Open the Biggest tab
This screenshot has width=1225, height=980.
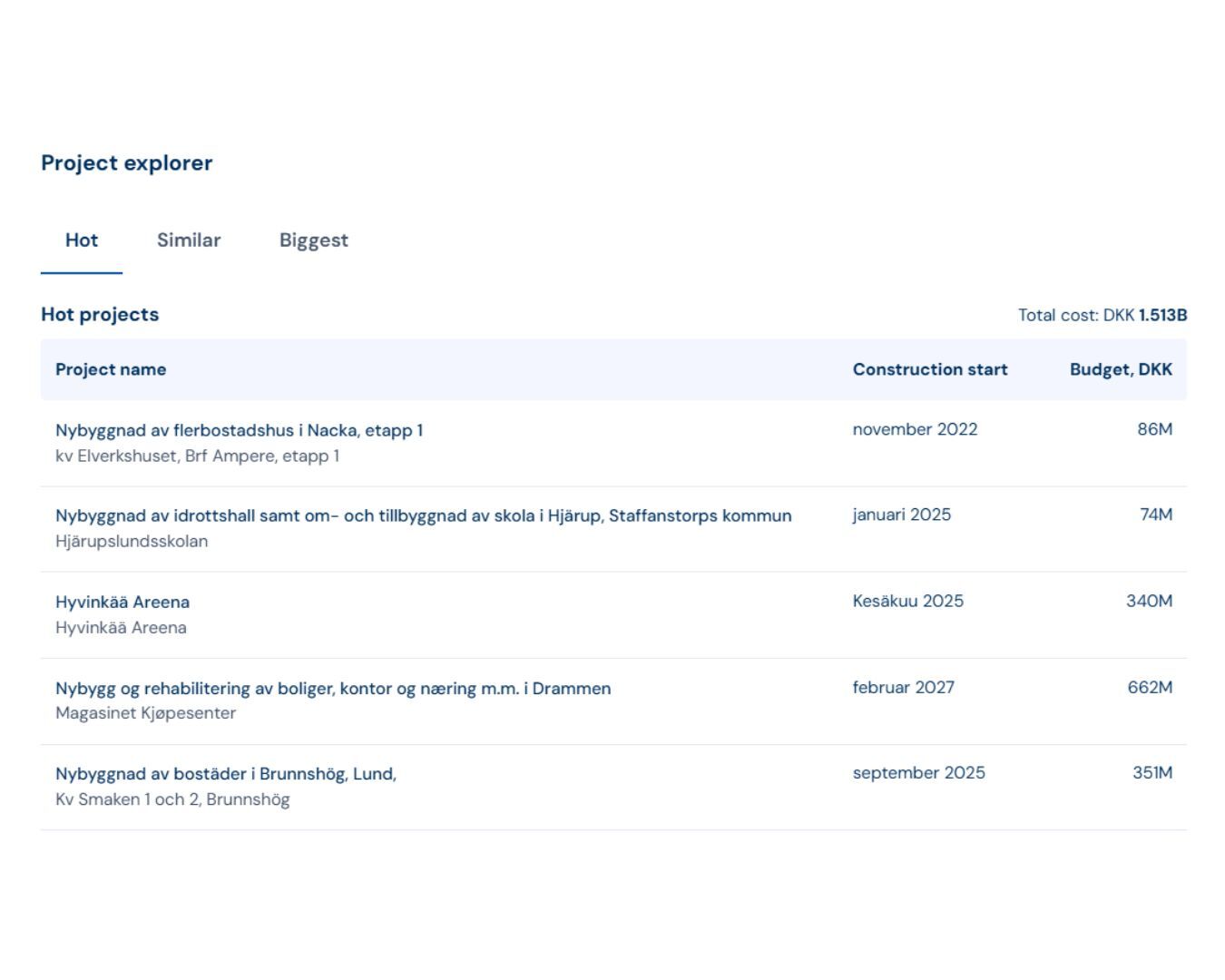(313, 240)
